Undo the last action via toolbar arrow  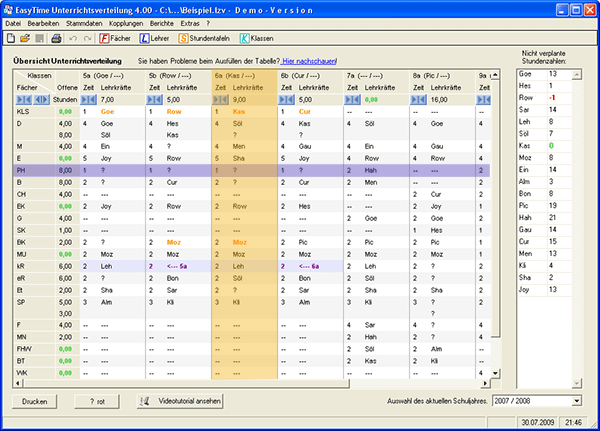pyautogui.click(x=73, y=38)
